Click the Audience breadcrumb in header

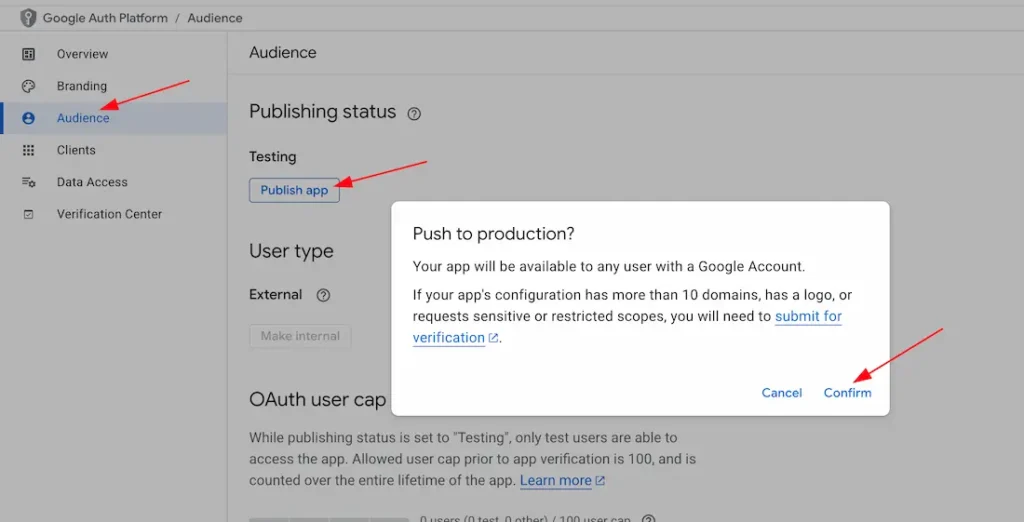(x=215, y=18)
